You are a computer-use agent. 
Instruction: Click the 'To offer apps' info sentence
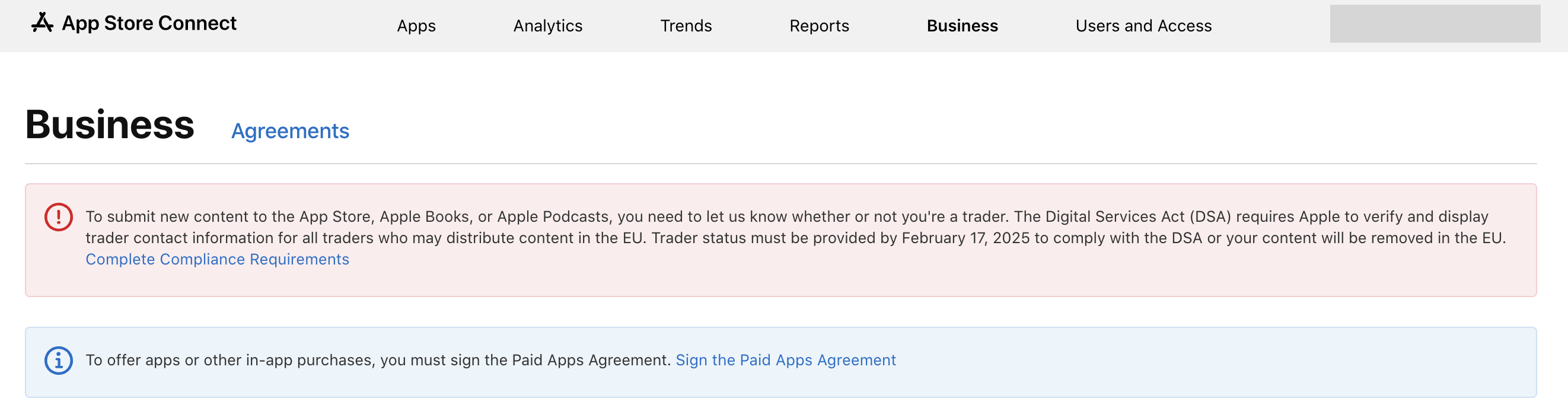click(x=377, y=361)
